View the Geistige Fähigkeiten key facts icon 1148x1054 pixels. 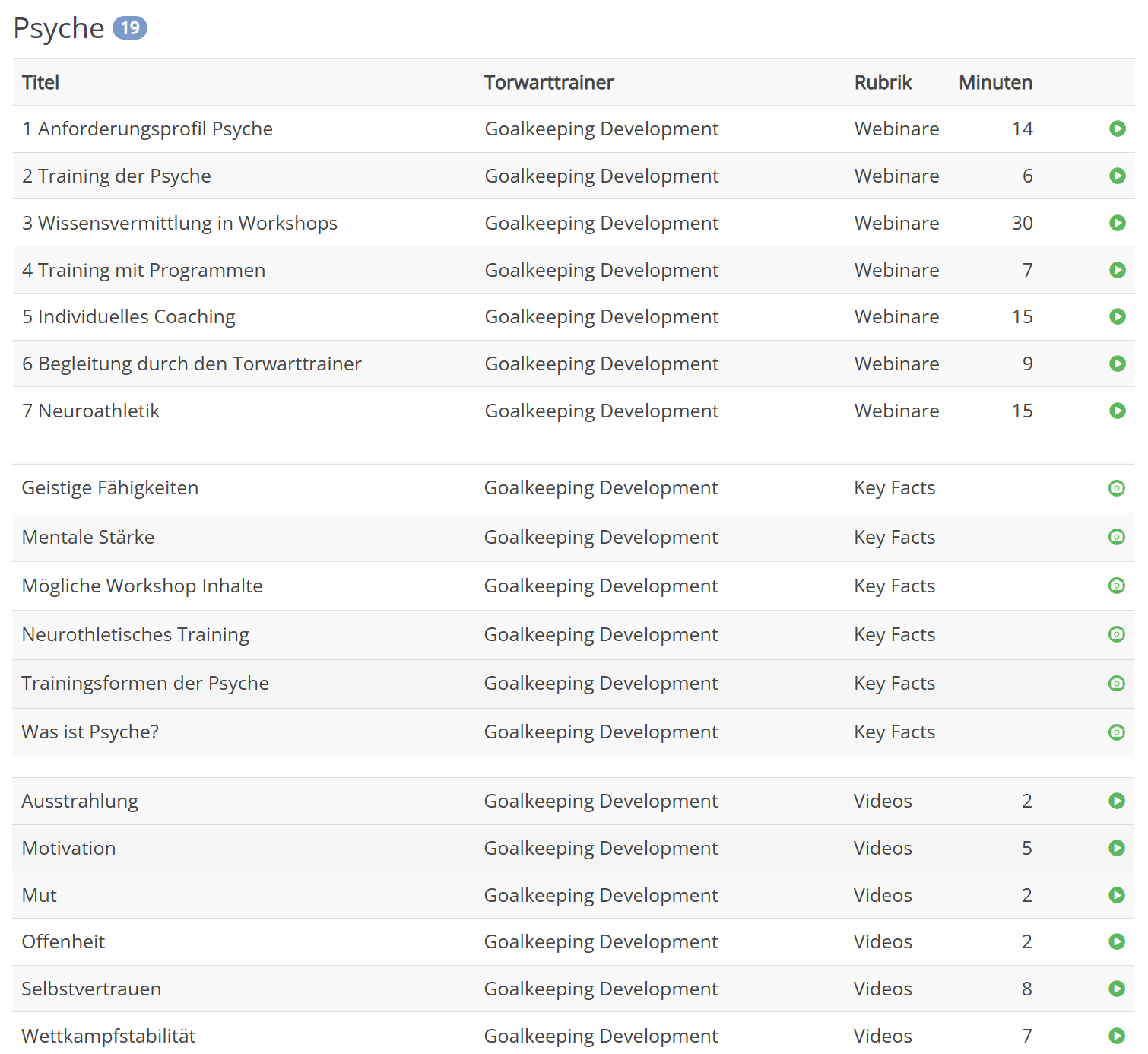1116,488
